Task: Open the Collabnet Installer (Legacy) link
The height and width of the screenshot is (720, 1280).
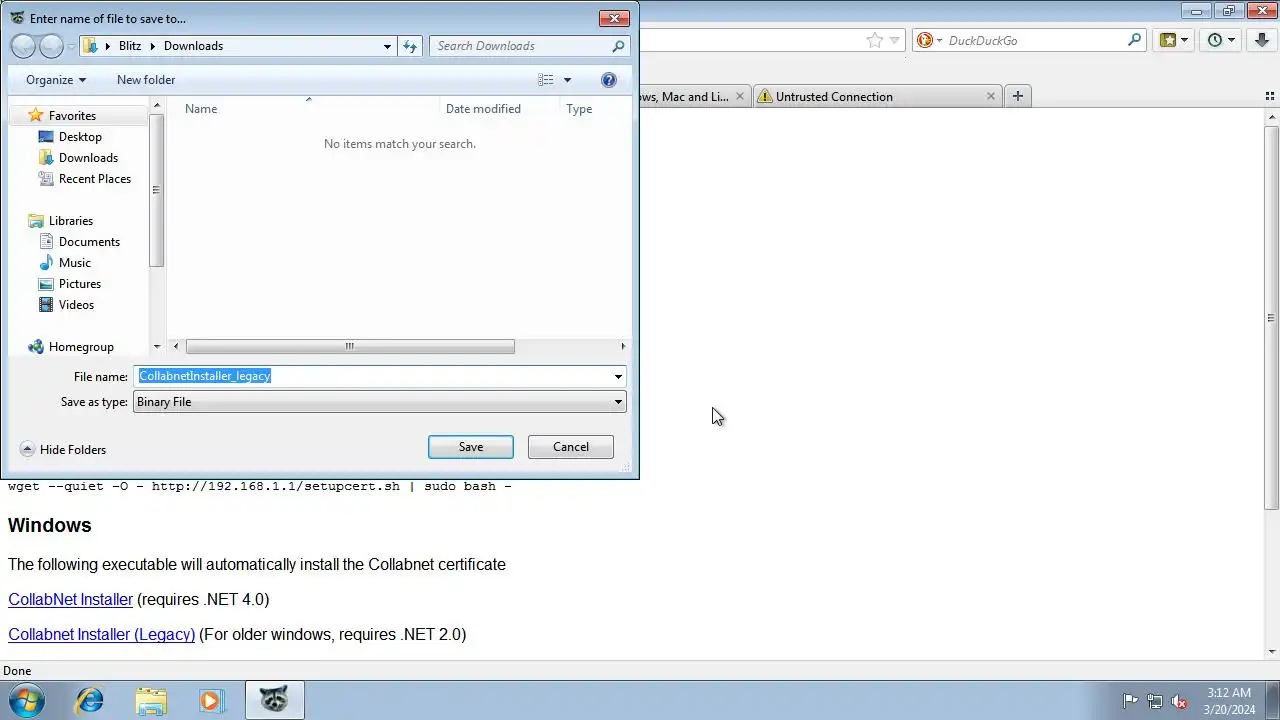Action: [x=101, y=635]
